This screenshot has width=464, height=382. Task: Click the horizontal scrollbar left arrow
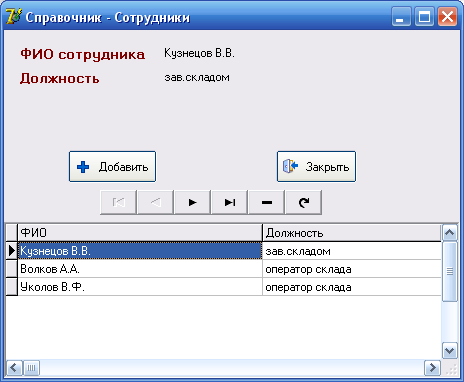point(14,368)
